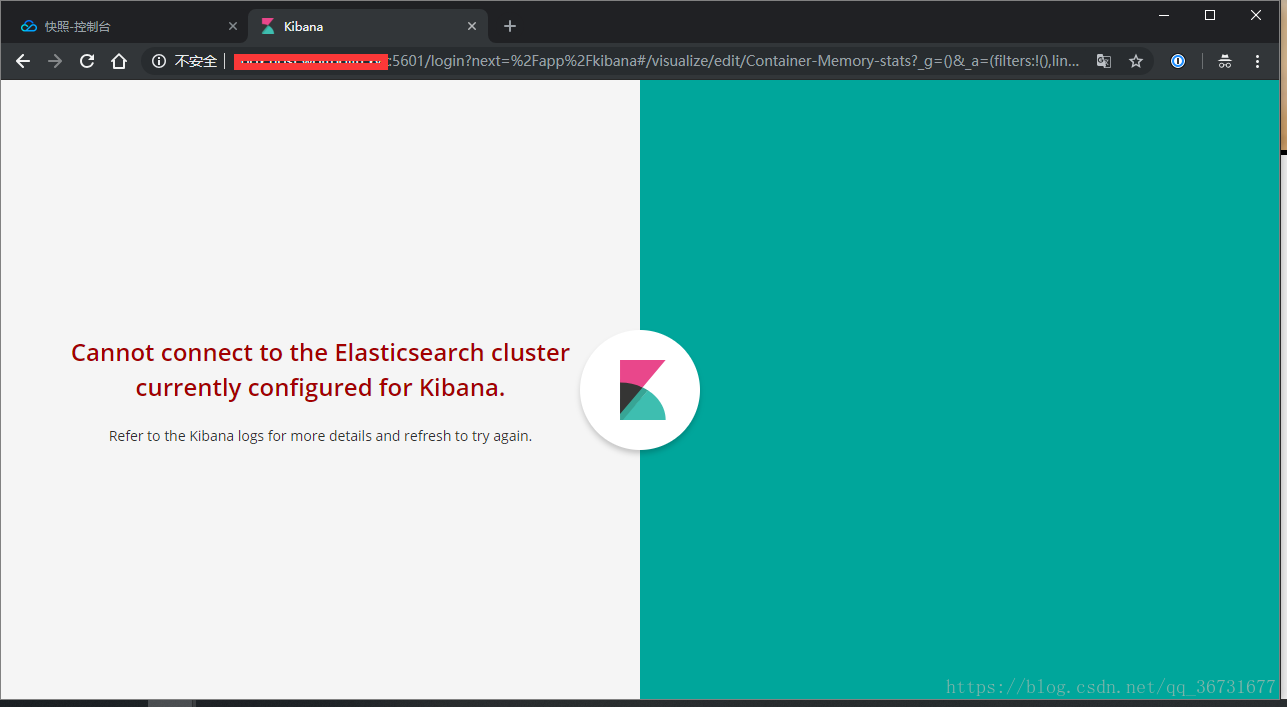Viewport: 1287px width, 707px height.
Task: Minimize the browser window
Action: point(1164,14)
